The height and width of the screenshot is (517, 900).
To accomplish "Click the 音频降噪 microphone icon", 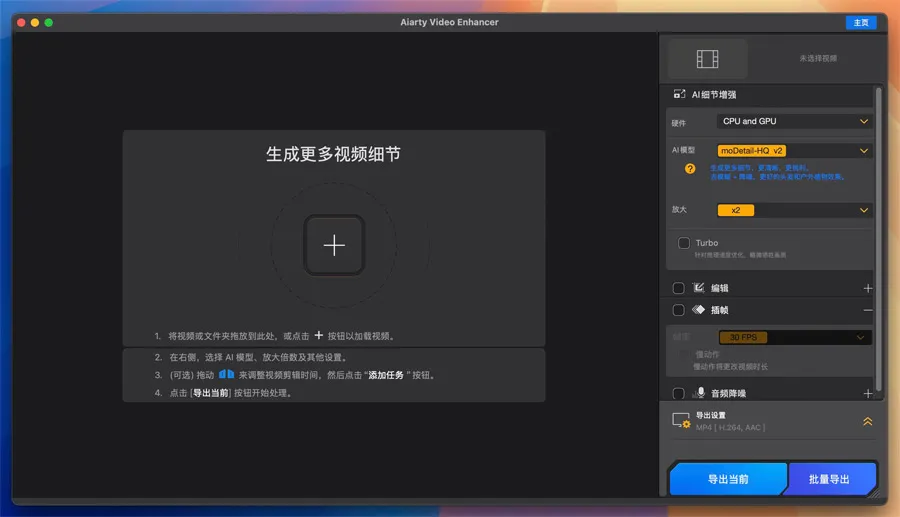I will [700, 394].
